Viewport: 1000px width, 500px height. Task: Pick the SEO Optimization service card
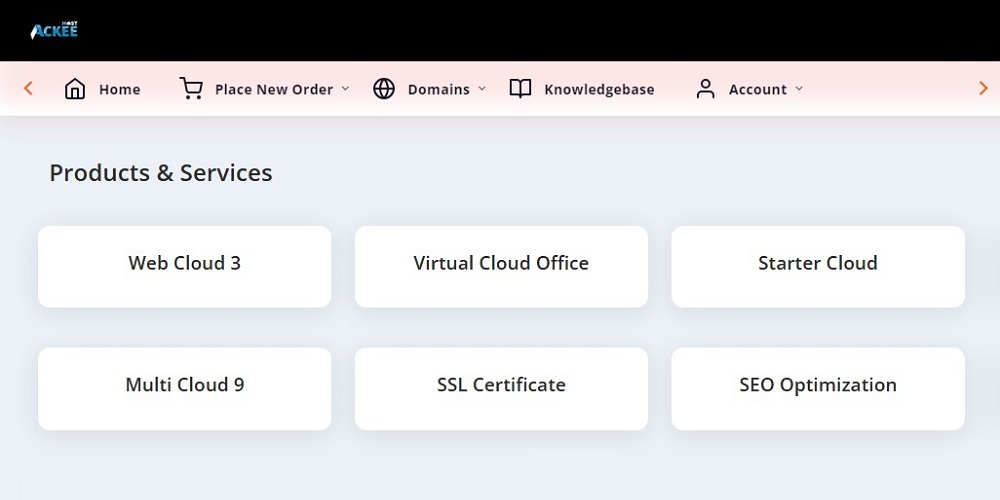[x=818, y=386]
